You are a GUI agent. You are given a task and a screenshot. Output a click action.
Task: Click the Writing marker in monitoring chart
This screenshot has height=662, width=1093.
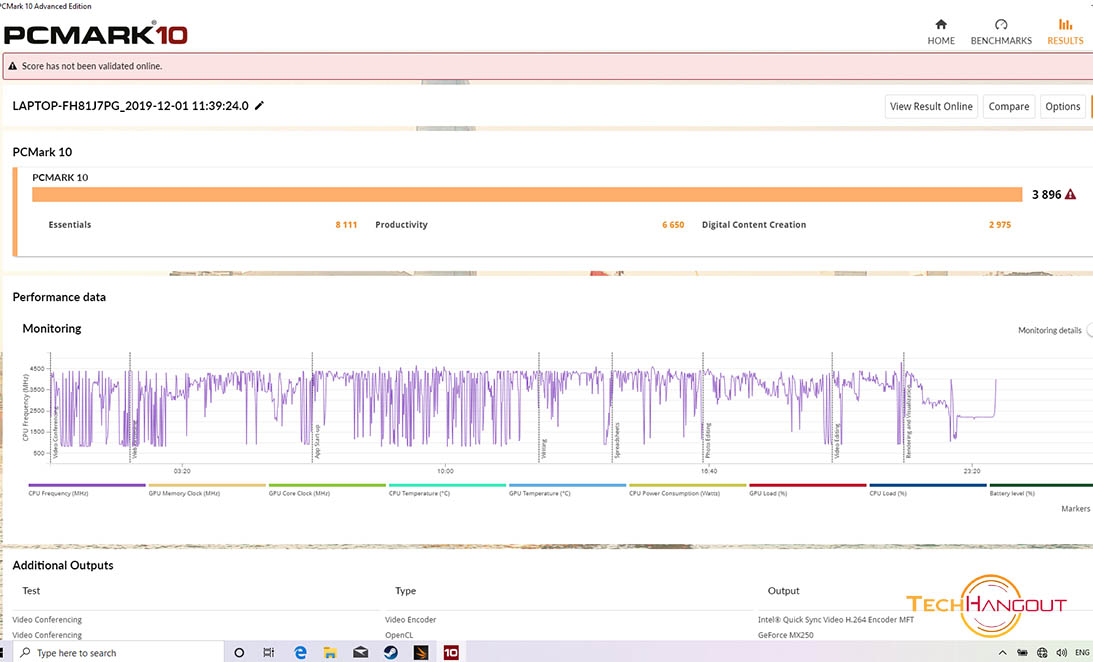tap(544, 448)
